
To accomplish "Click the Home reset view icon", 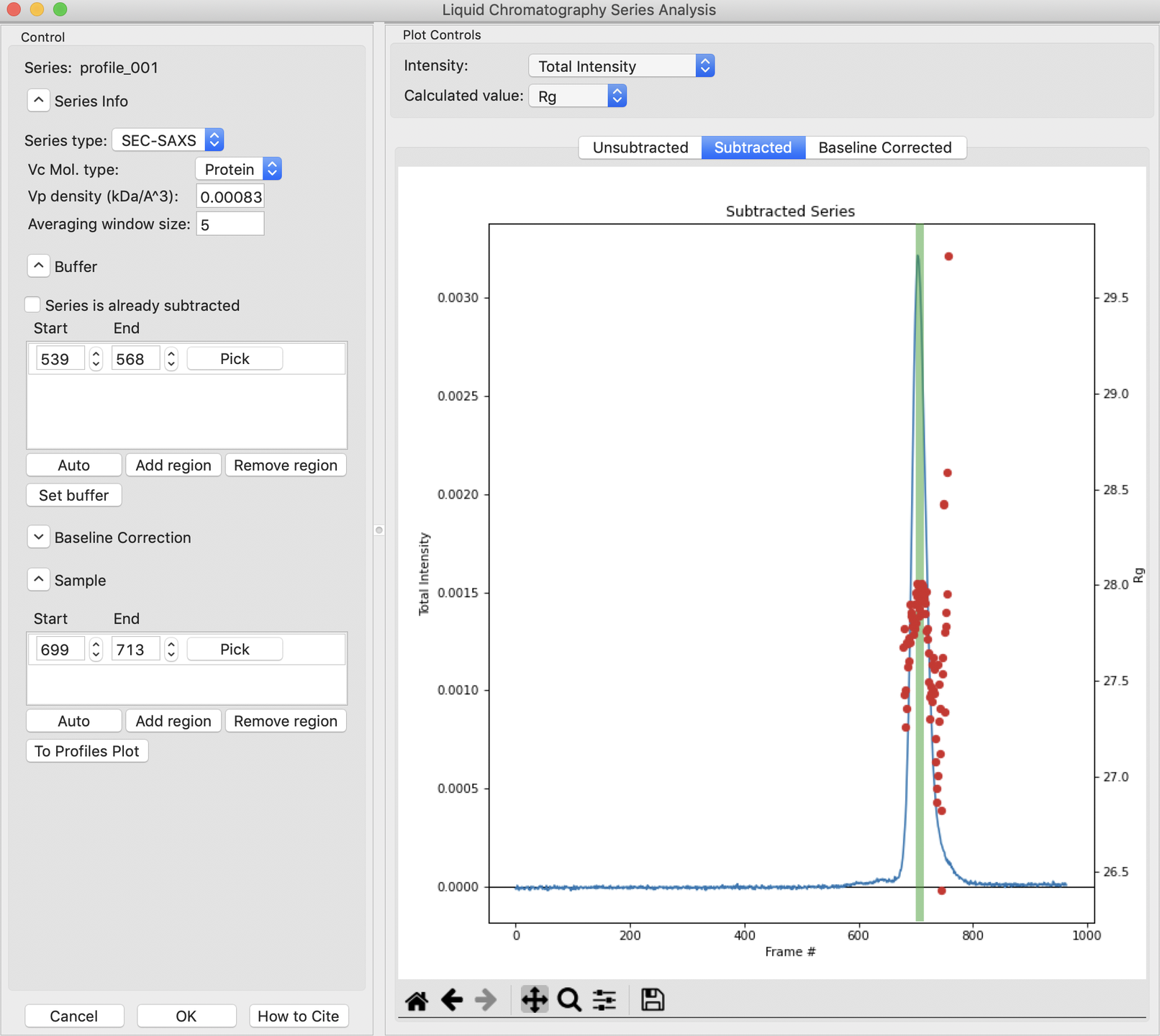I will tap(417, 1000).
